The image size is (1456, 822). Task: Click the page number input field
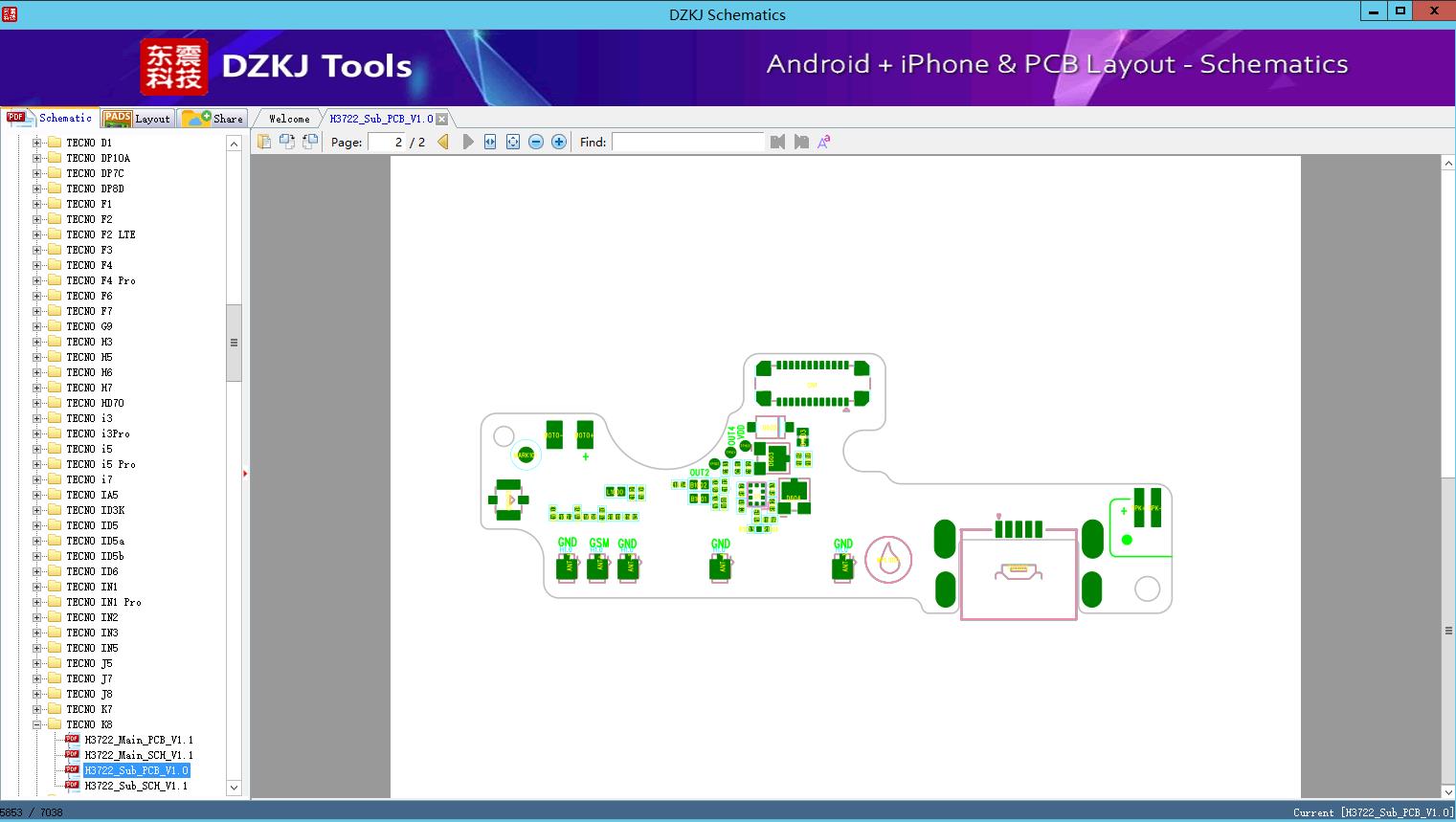(x=386, y=142)
